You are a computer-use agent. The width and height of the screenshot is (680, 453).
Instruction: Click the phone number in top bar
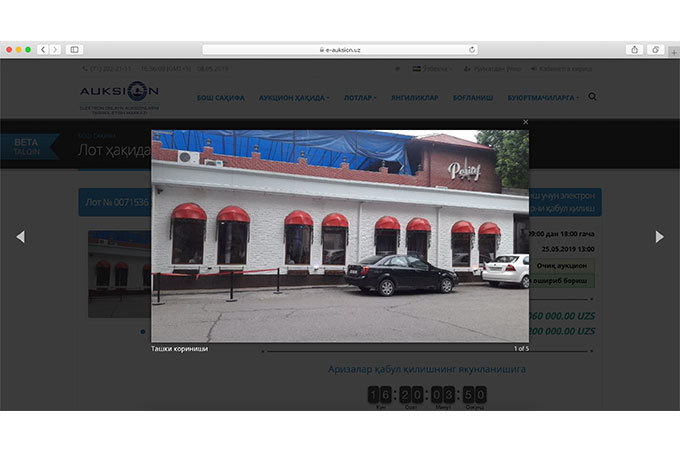point(107,69)
